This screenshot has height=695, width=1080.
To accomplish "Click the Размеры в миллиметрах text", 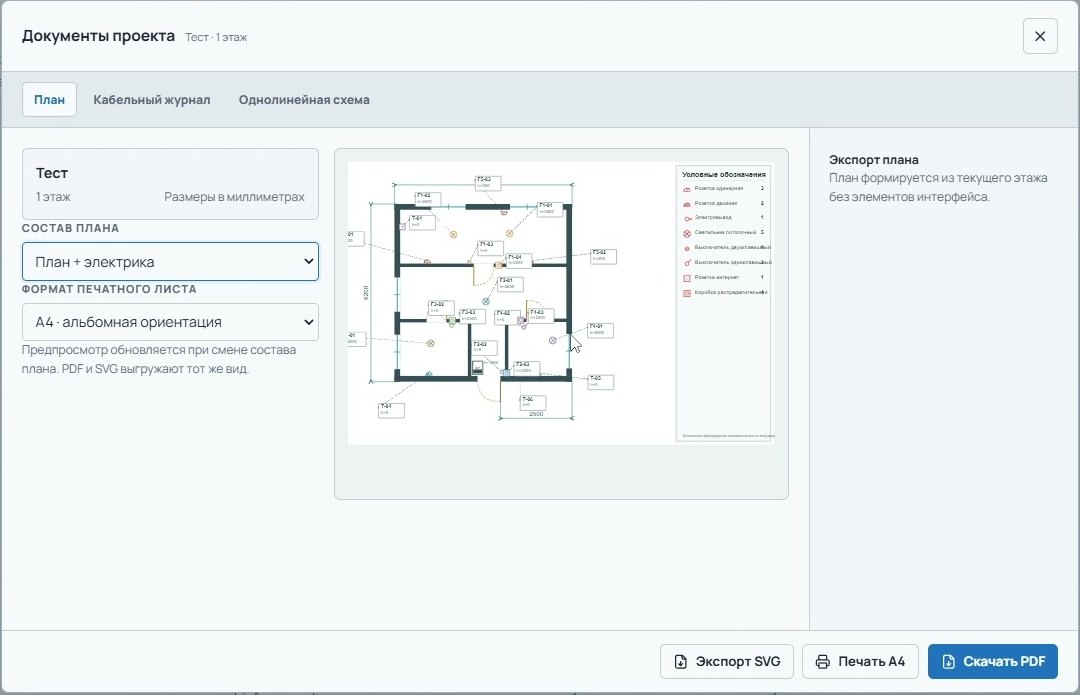I will [x=234, y=197].
